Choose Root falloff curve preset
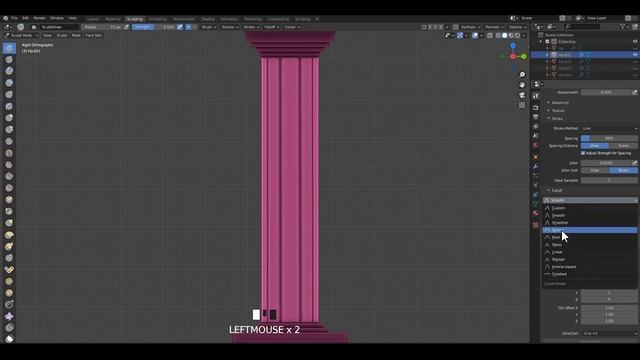640x360 pixels. (590, 238)
